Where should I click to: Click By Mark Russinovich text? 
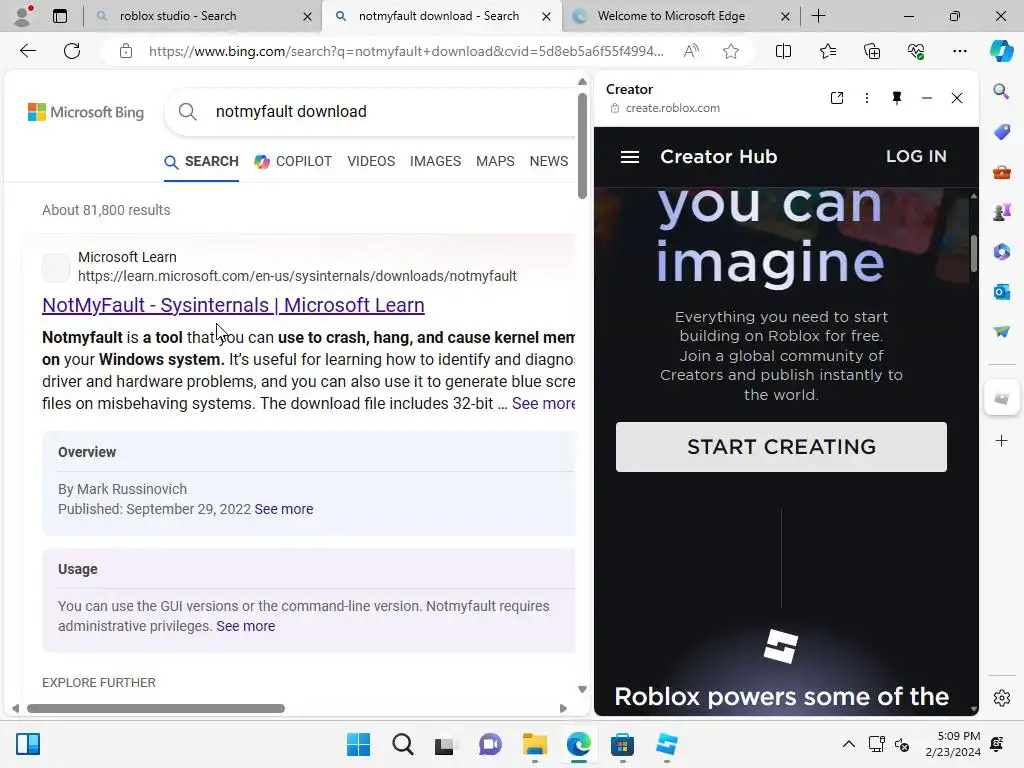pos(122,489)
